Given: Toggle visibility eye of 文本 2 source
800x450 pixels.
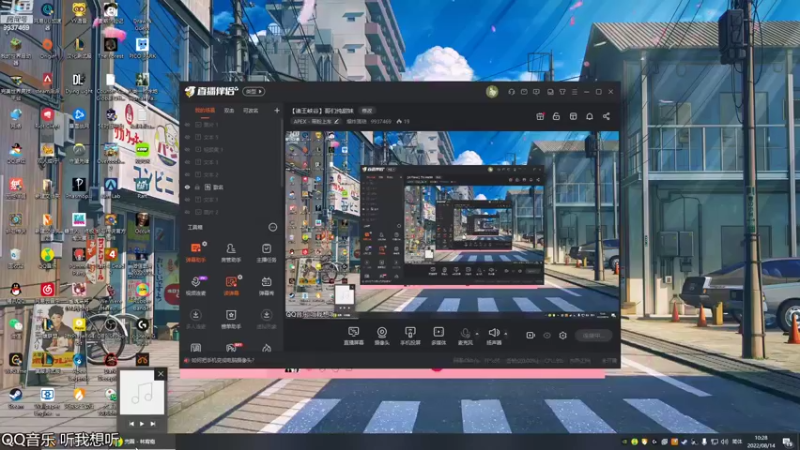Looking at the screenshot, I should tap(187, 174).
